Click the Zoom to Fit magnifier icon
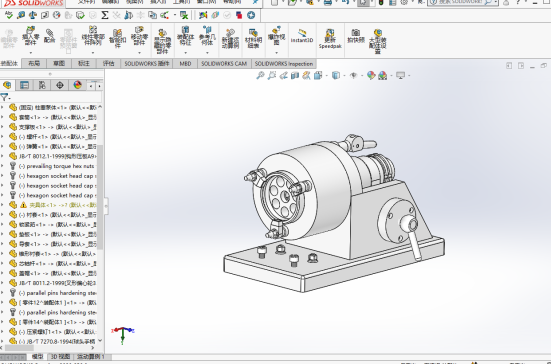551x364 pixels. [x=260, y=75]
